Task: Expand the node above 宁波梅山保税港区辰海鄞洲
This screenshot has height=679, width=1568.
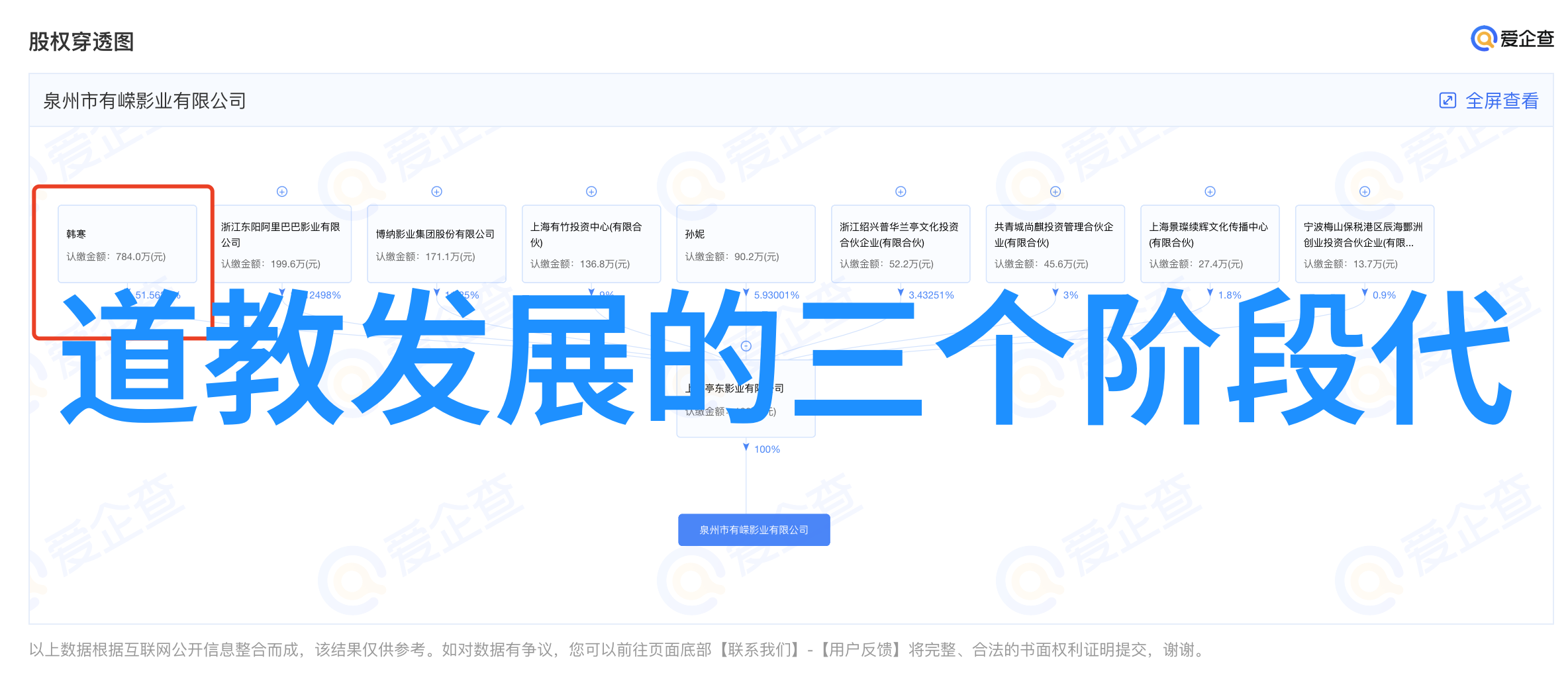Action: [x=1365, y=191]
